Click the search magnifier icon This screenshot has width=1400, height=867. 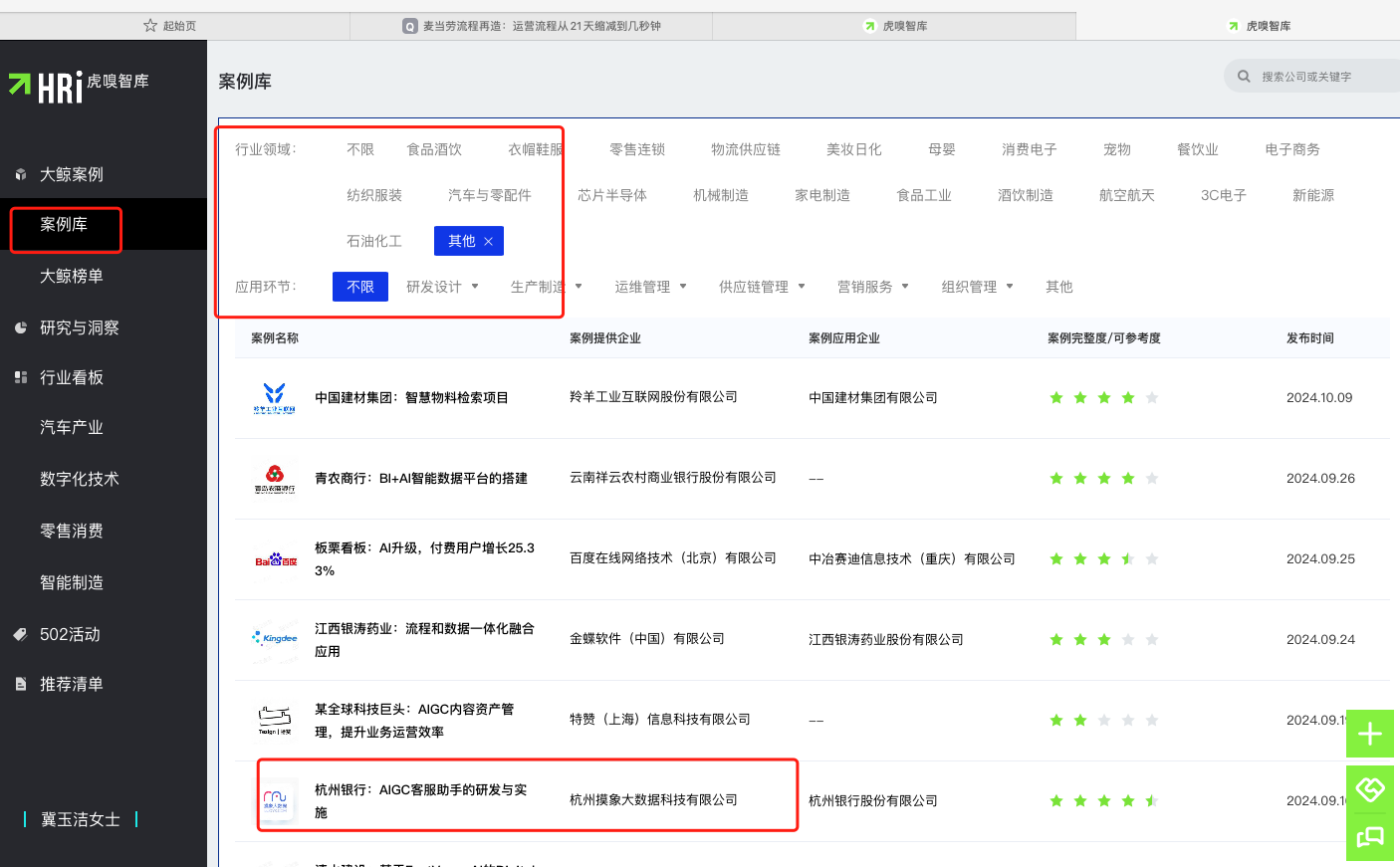(1244, 75)
